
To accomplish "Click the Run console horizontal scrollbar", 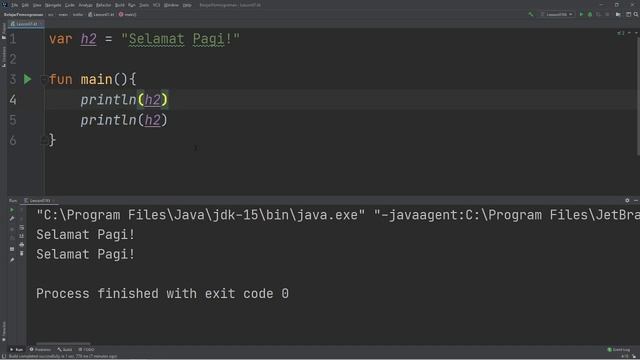I will [63, 344].
